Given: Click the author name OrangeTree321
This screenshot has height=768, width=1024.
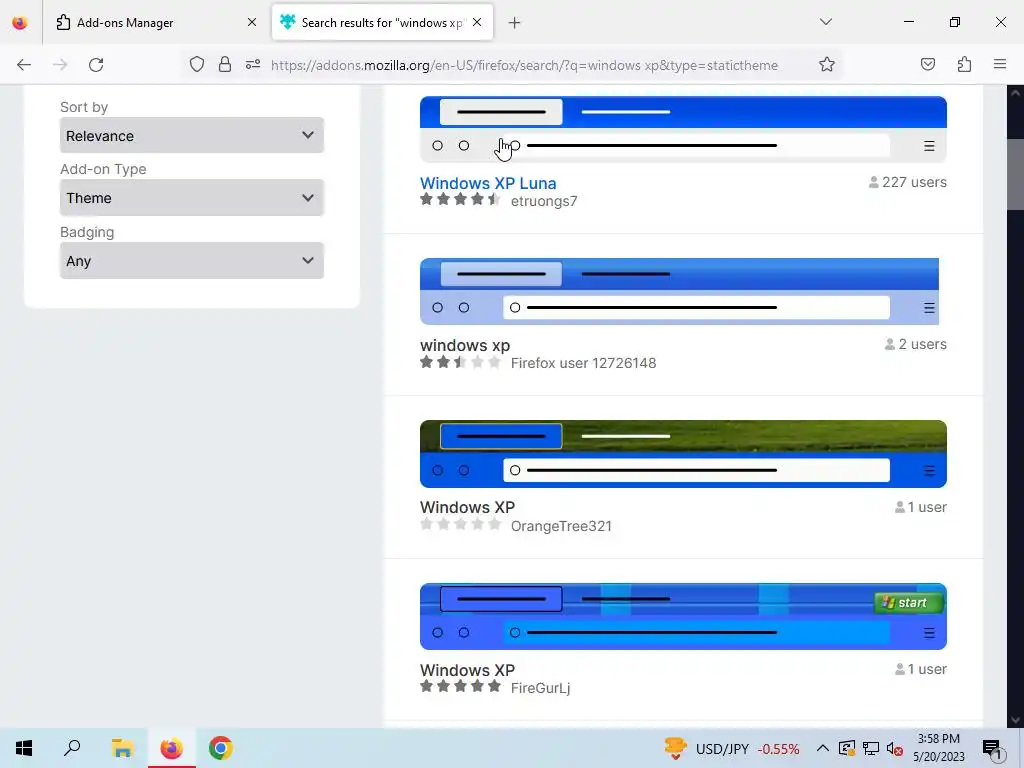Looking at the screenshot, I should pyautogui.click(x=561, y=526).
